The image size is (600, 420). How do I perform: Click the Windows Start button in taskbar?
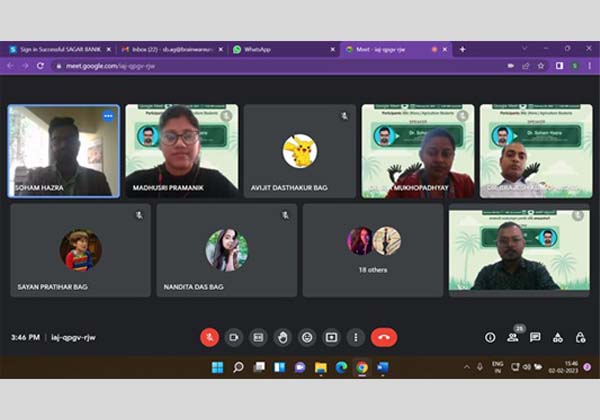pyautogui.click(x=217, y=367)
